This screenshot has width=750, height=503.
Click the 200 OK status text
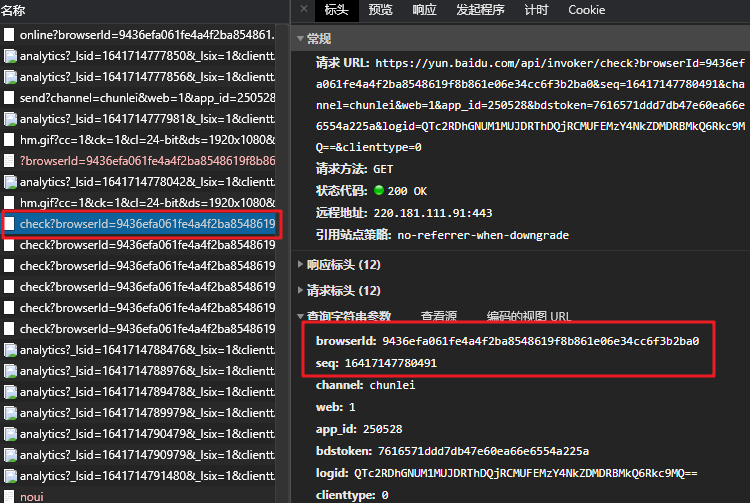coord(407,191)
